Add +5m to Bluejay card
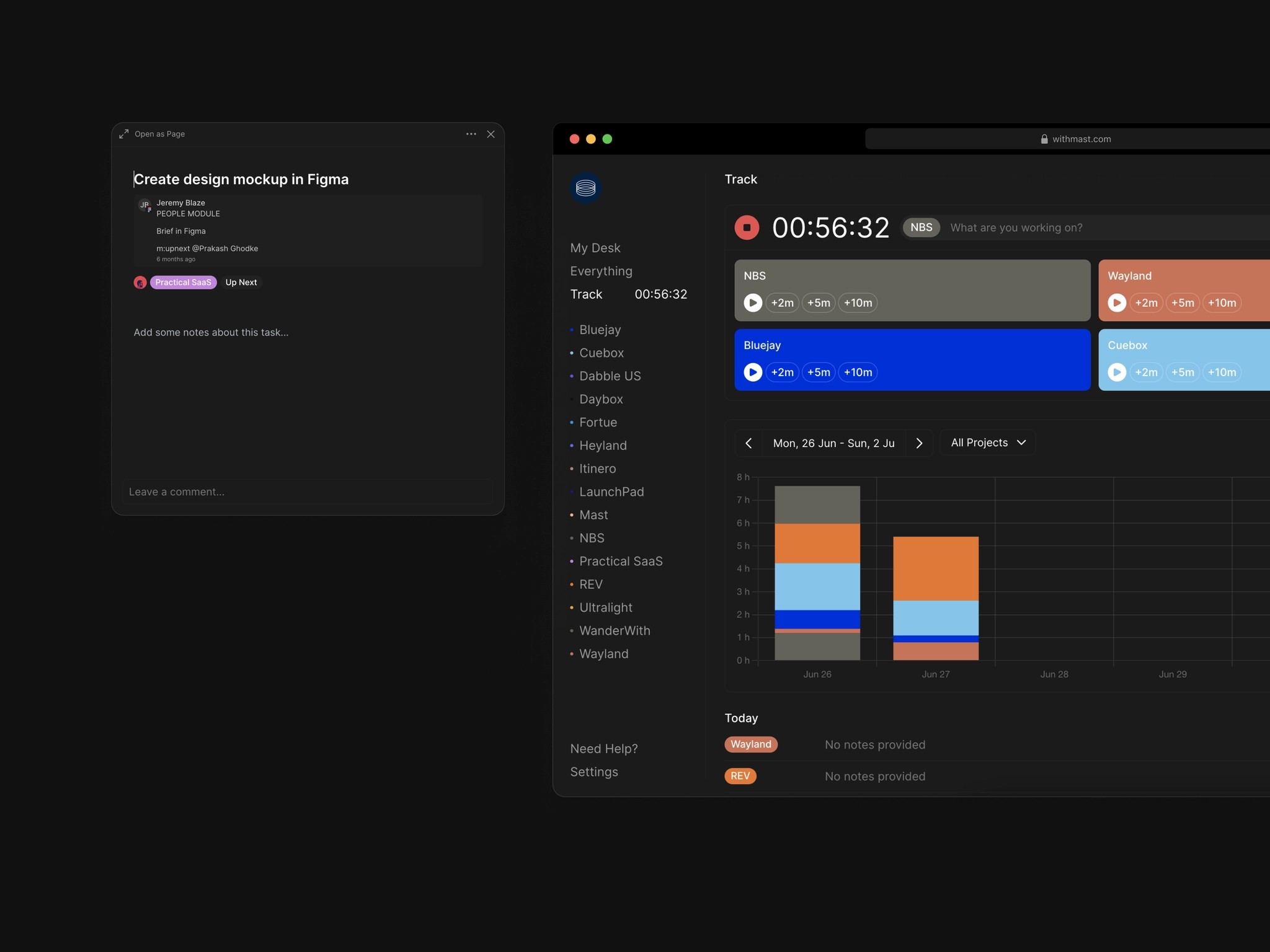Screen dimensions: 1270x952 pyautogui.click(x=819, y=372)
